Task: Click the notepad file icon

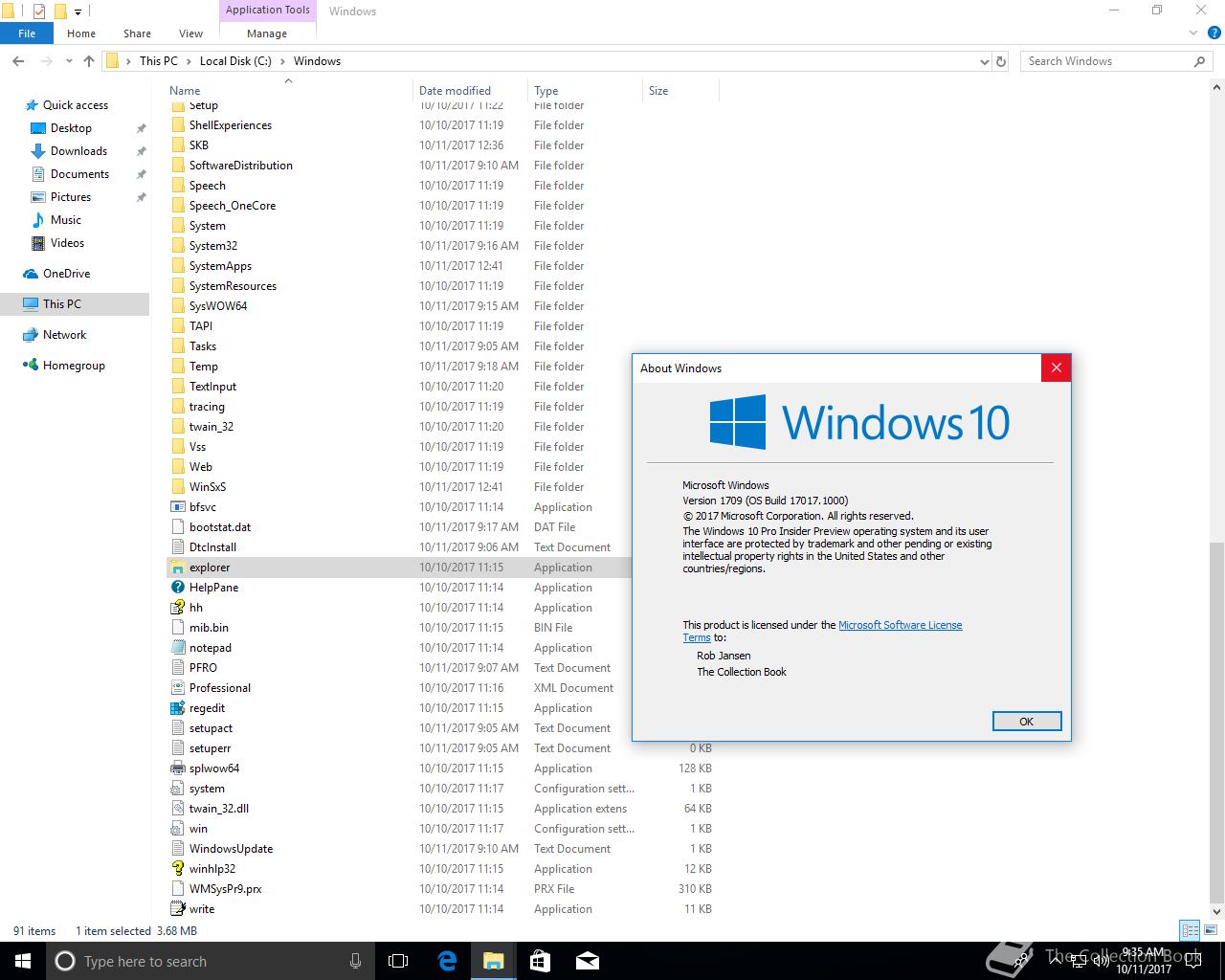Action: 177,648
